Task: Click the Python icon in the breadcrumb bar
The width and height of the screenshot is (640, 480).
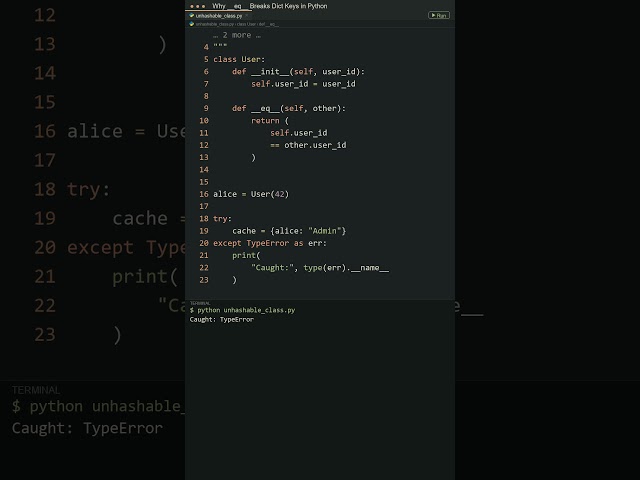Action: coord(191,24)
